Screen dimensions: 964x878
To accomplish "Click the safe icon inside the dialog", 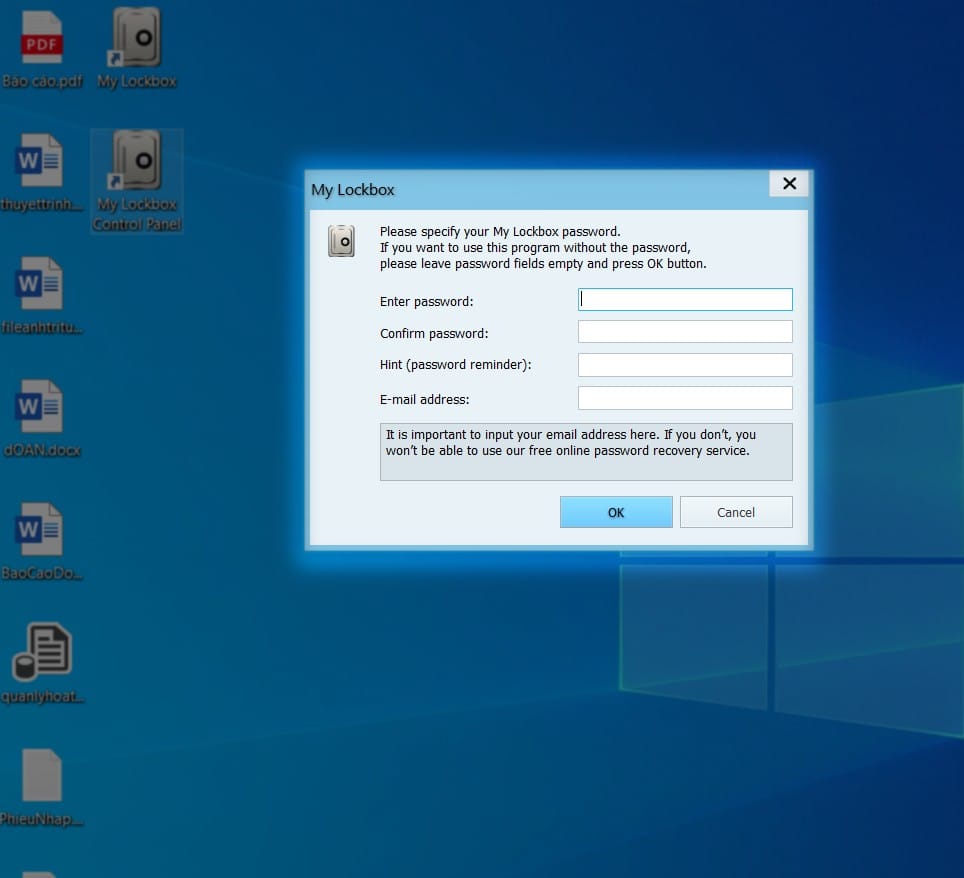I will 341,240.
